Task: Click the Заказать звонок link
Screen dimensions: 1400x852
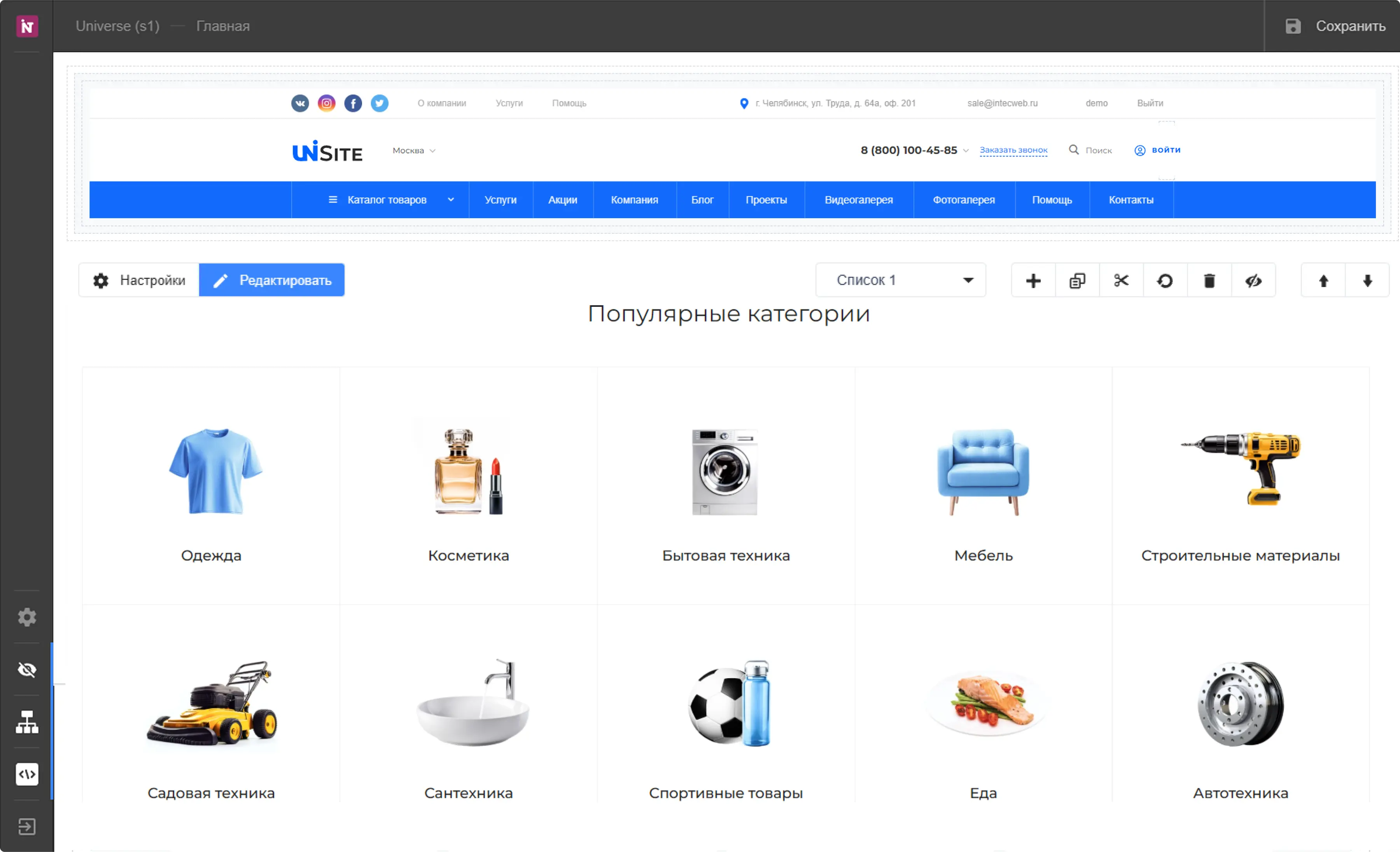Action: 1013,150
